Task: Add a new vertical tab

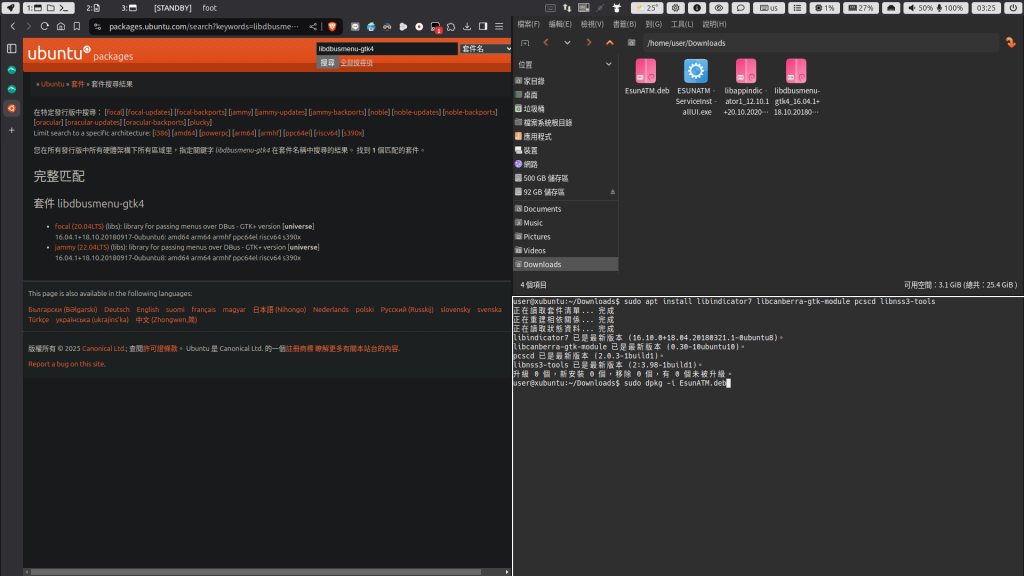Action: [x=12, y=130]
